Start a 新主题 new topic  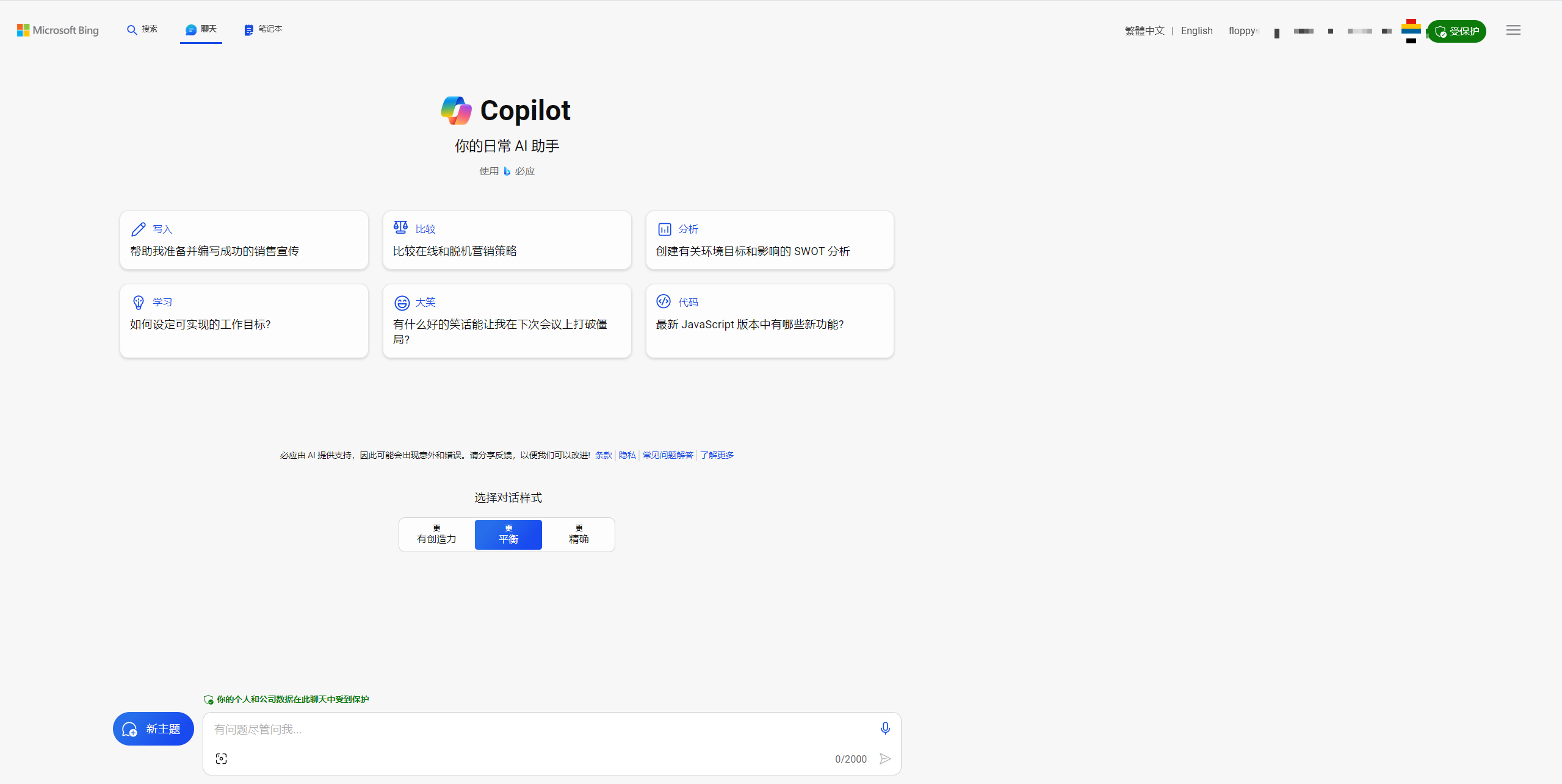pos(153,728)
